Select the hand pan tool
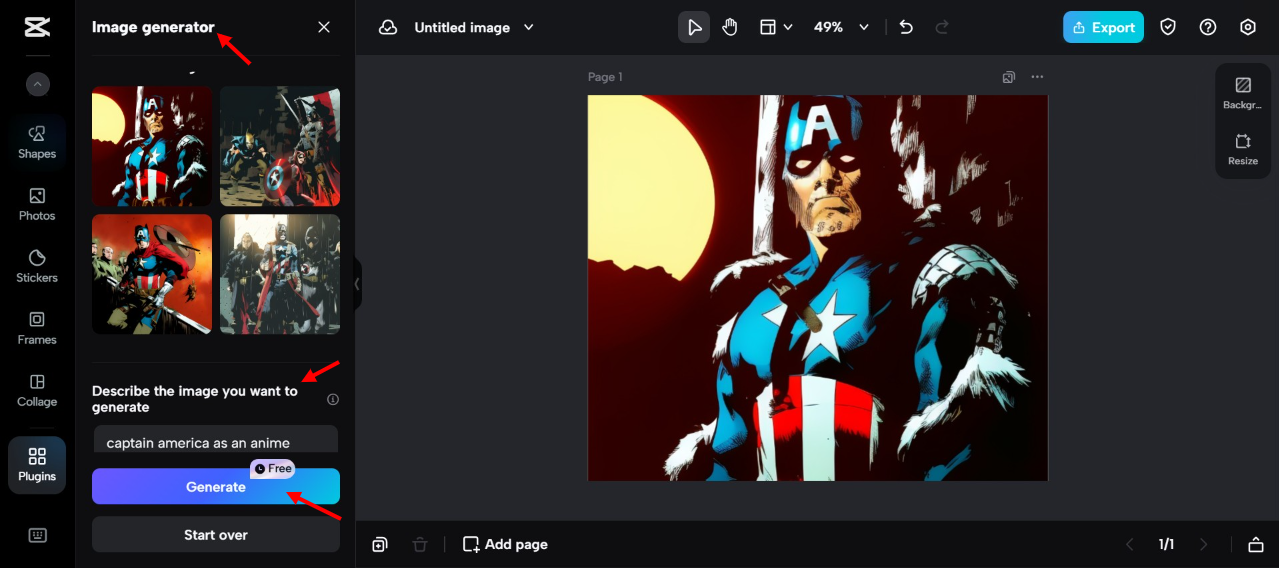Viewport: 1279px width, 568px height. [730, 27]
